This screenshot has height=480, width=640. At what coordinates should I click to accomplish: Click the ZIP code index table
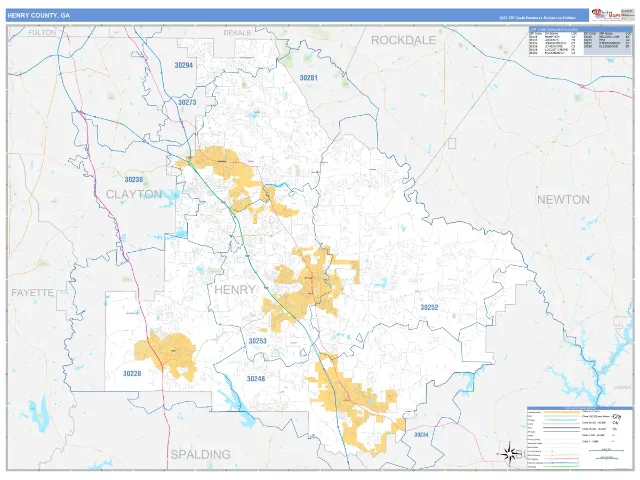580,41
